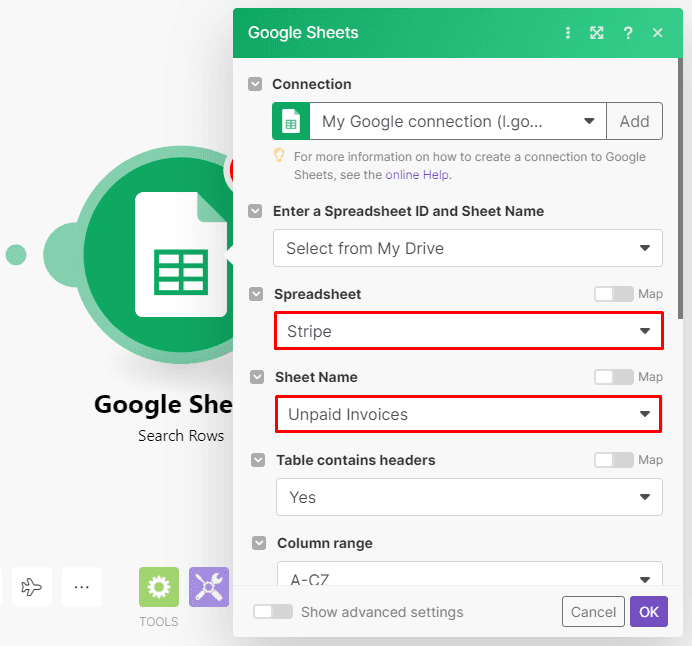Toggle Map switch for Spreadsheet field
The height and width of the screenshot is (646, 692).
tap(613, 294)
